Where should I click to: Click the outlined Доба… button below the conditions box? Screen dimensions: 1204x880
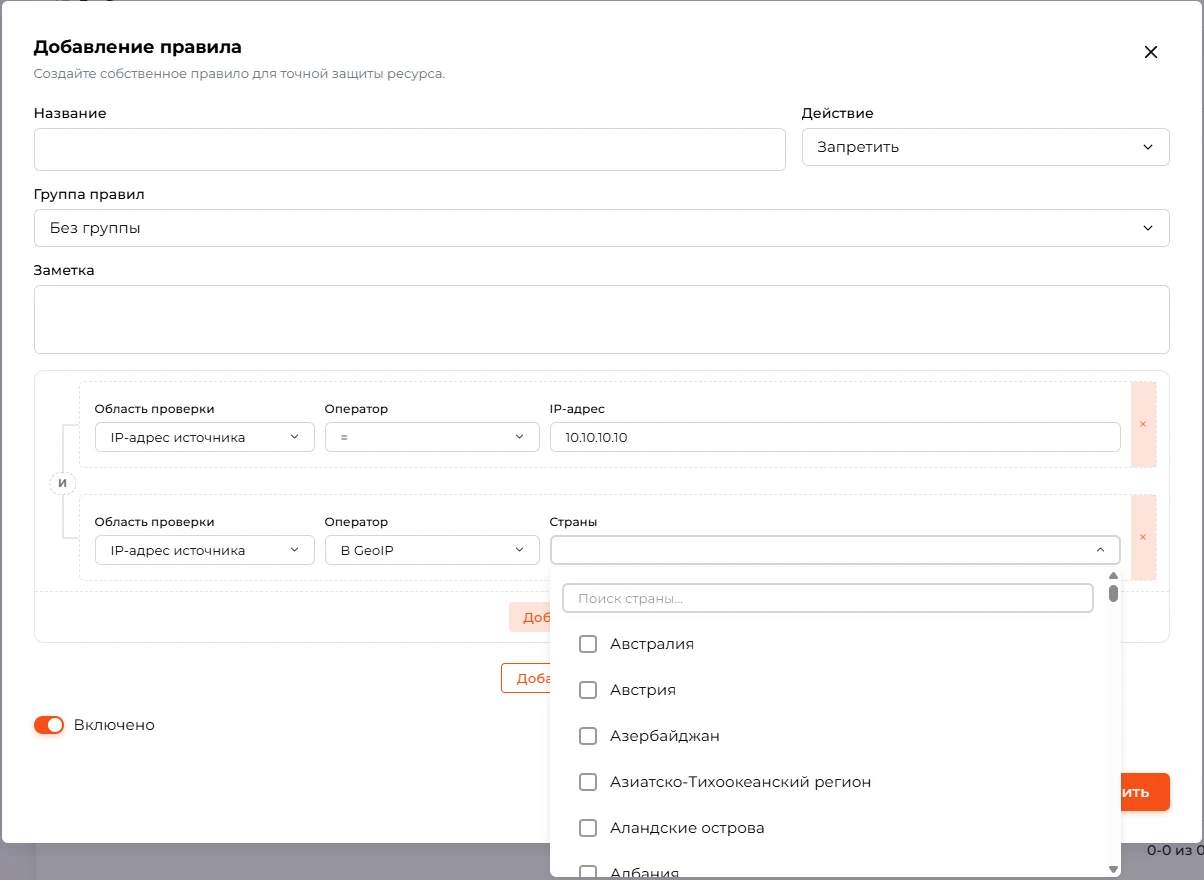(x=526, y=678)
